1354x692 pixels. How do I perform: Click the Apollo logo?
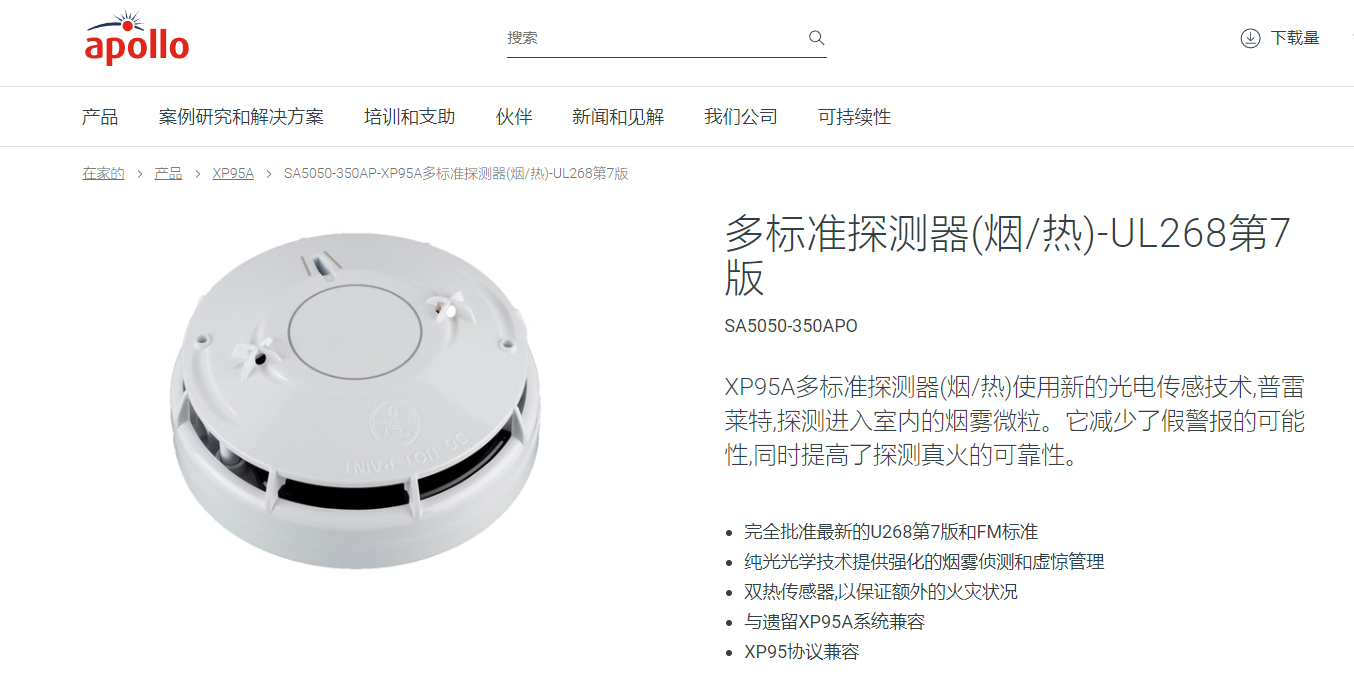point(136,38)
